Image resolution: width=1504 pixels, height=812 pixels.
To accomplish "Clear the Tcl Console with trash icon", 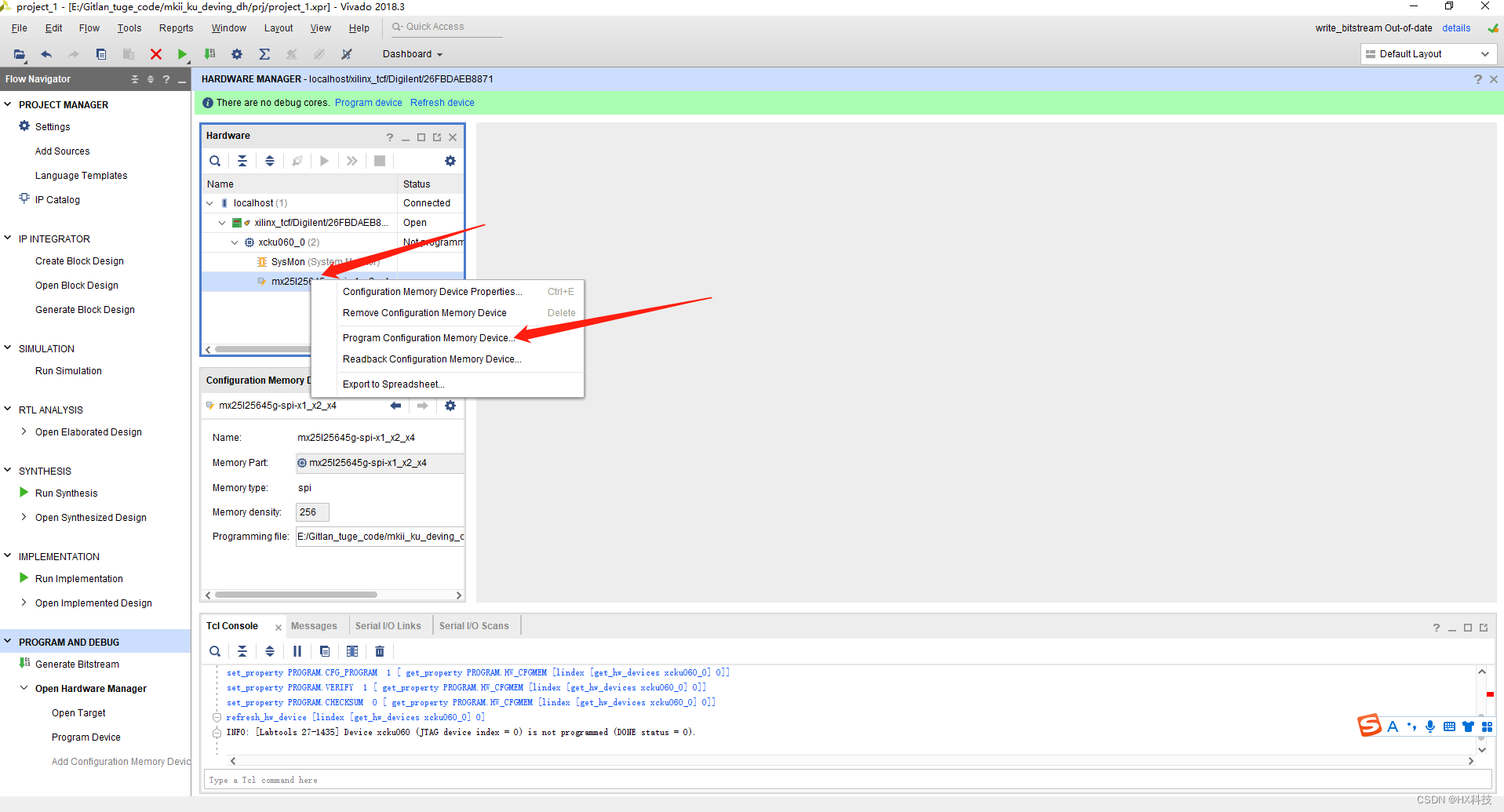I will (x=380, y=651).
